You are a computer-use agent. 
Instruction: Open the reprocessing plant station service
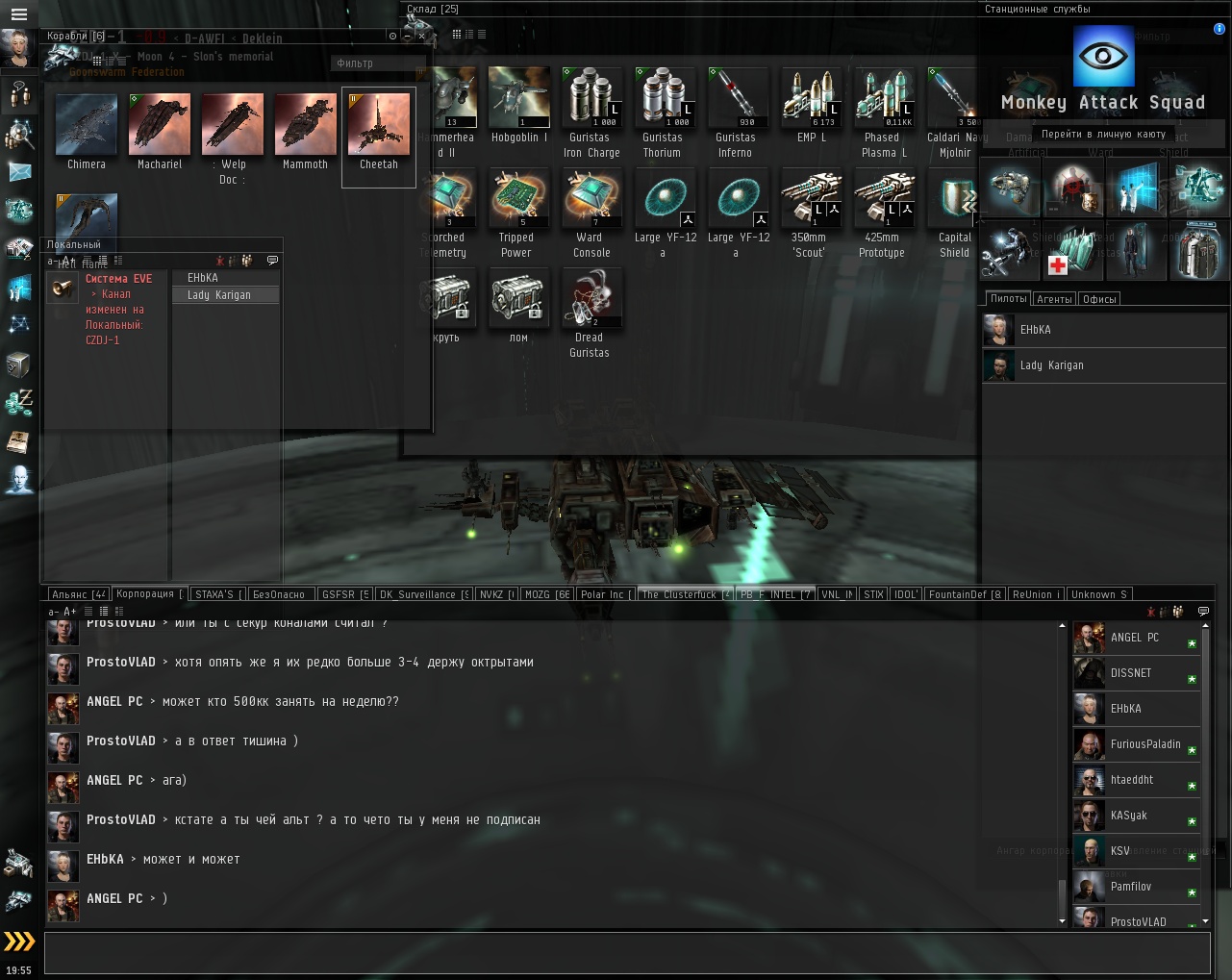pos(1198,188)
